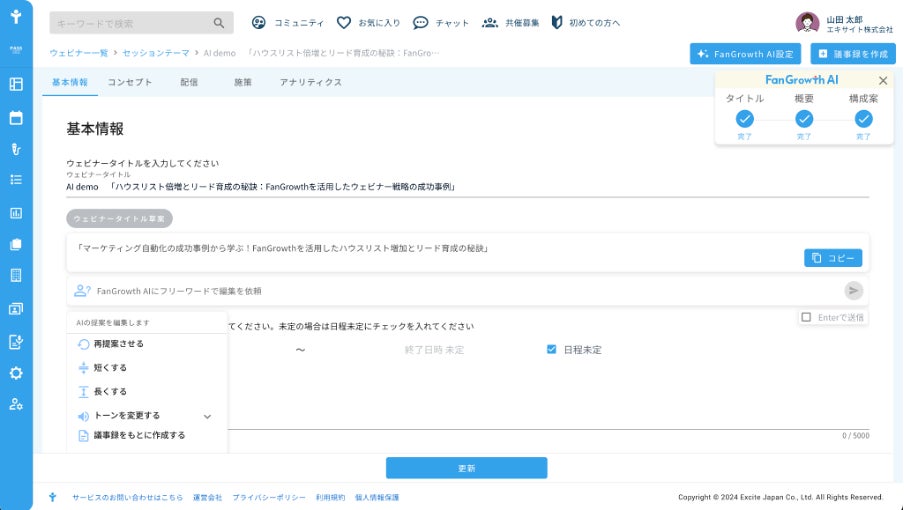Open the survey form icon in sidebar

[16, 342]
